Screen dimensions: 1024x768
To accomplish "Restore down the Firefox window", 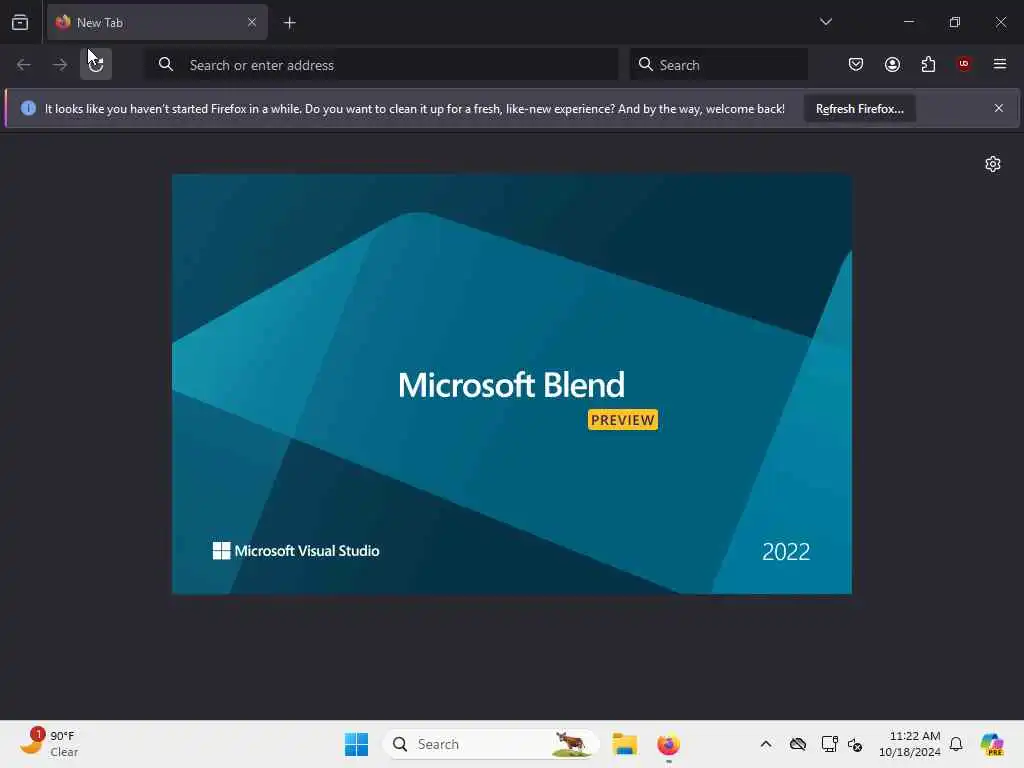I will click(955, 22).
